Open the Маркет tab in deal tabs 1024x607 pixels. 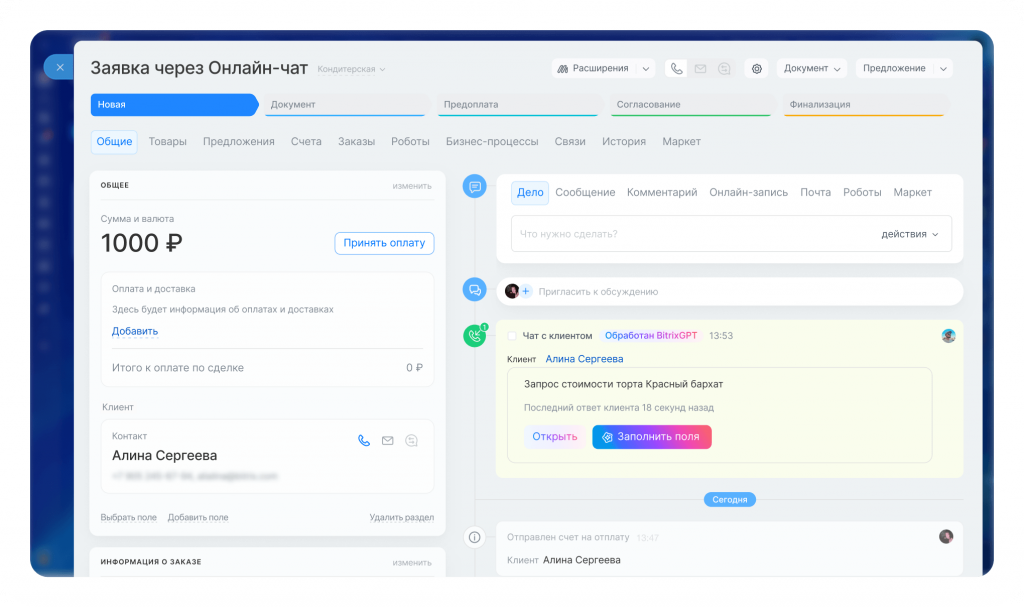coord(681,142)
